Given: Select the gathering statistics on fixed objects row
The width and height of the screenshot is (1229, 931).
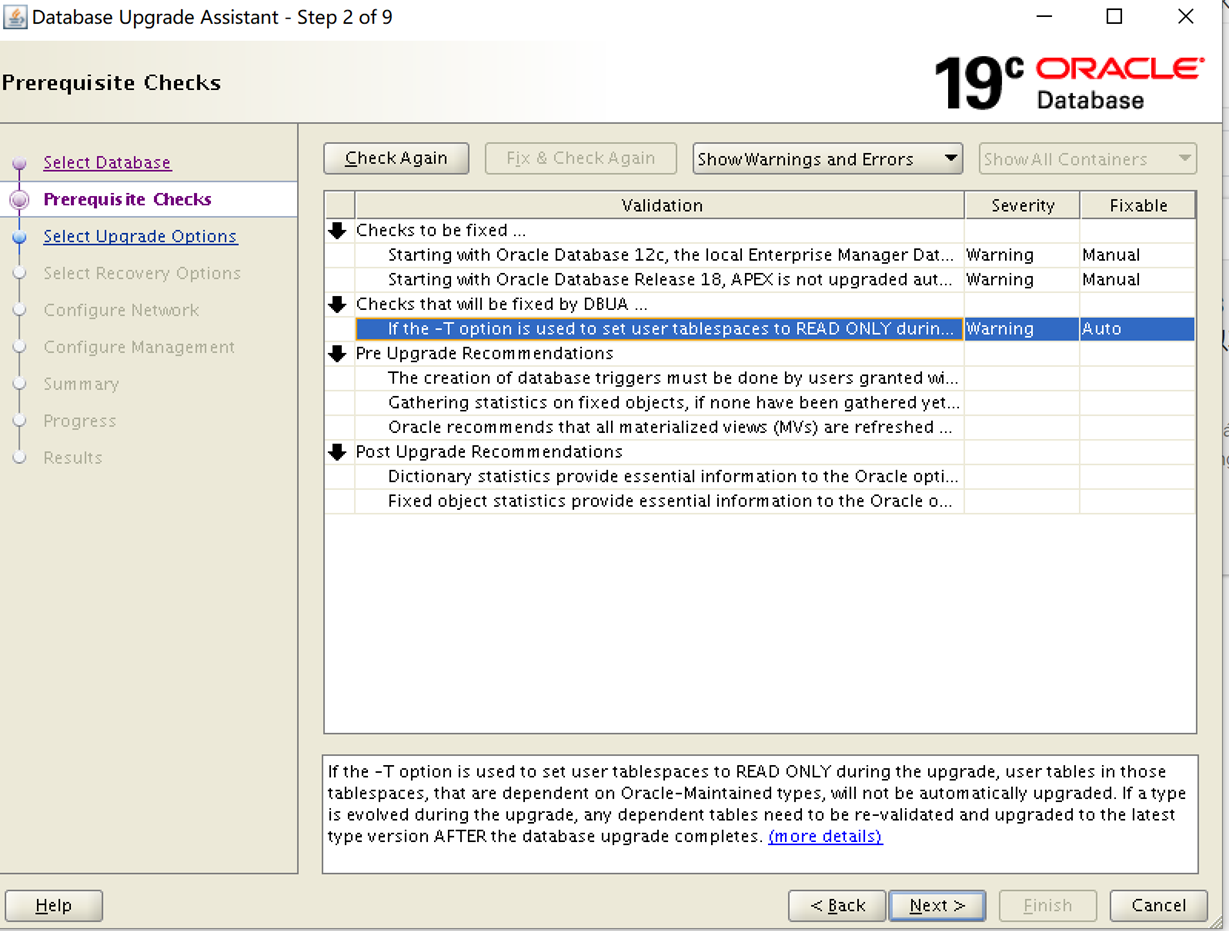Looking at the screenshot, I should coord(760,403).
